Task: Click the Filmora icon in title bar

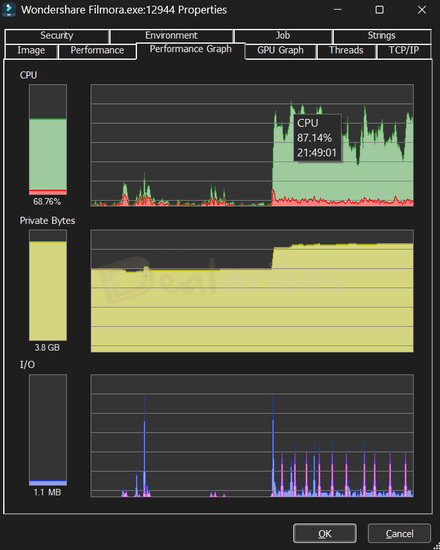Action: point(9,10)
